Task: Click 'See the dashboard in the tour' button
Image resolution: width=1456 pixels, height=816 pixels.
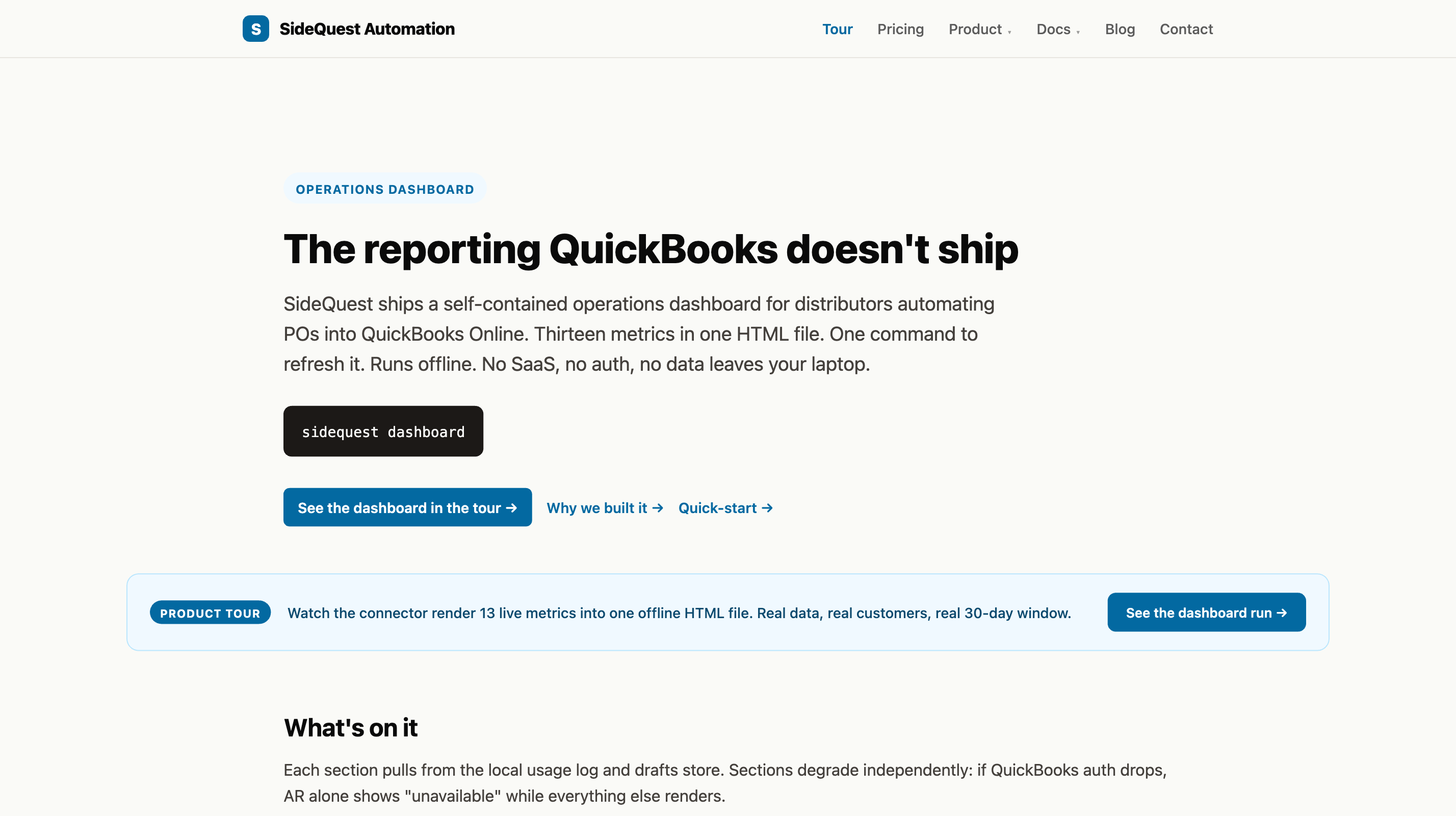Action: click(407, 507)
